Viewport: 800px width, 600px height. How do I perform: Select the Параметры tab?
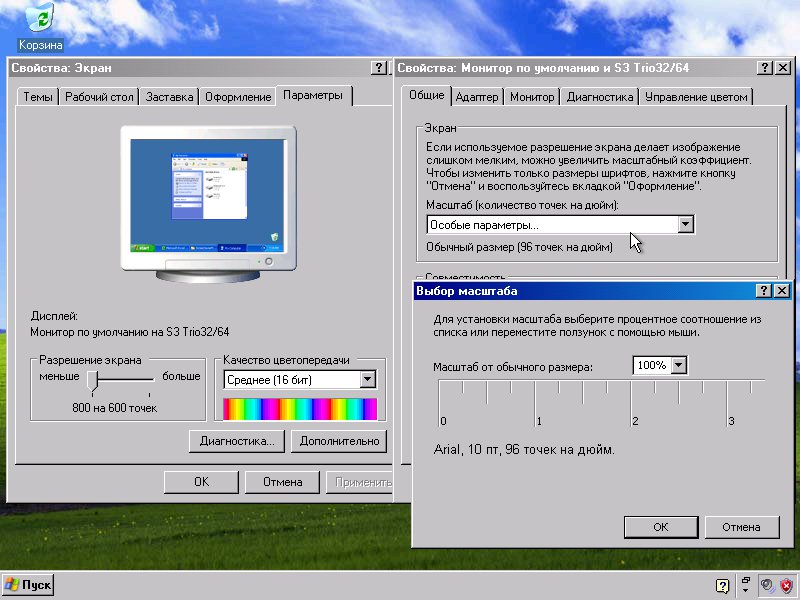(313, 95)
